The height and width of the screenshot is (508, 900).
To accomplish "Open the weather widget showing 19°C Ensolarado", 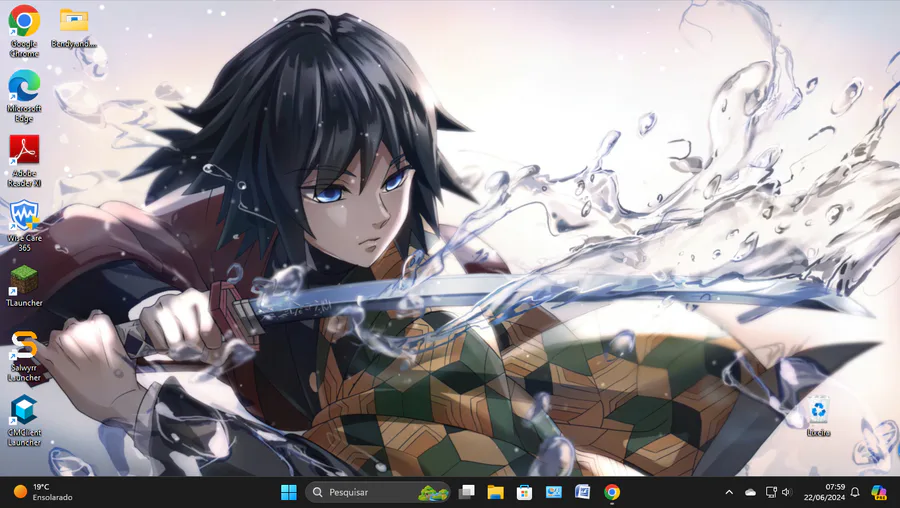I will (43, 492).
